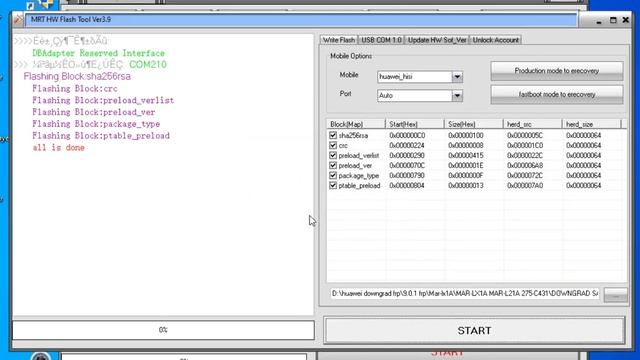Click 'DBAdapter Reserved Interface' log text
The height and width of the screenshot is (360, 640).
click(98, 53)
